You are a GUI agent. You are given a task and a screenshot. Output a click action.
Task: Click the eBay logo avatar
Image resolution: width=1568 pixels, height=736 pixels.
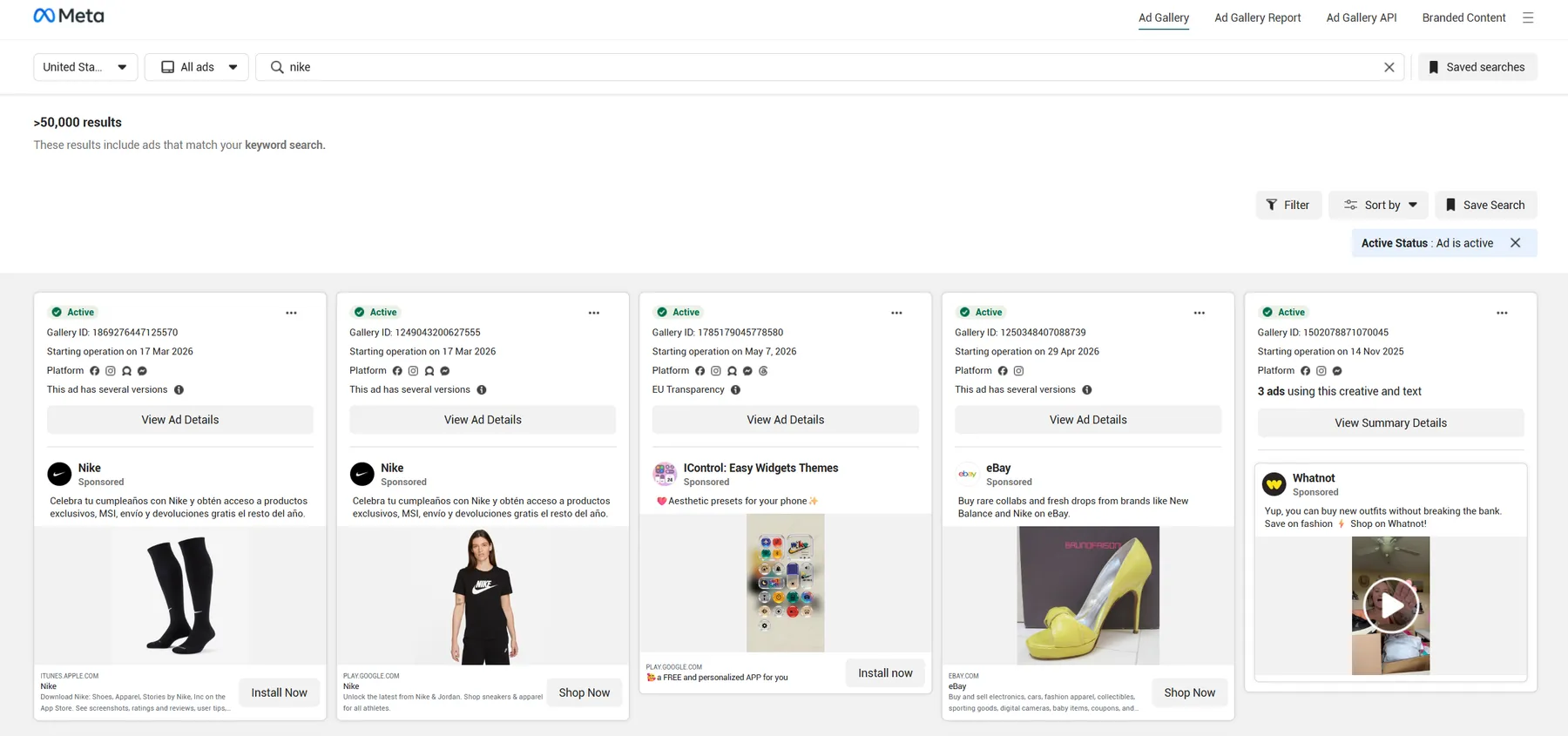(x=967, y=474)
